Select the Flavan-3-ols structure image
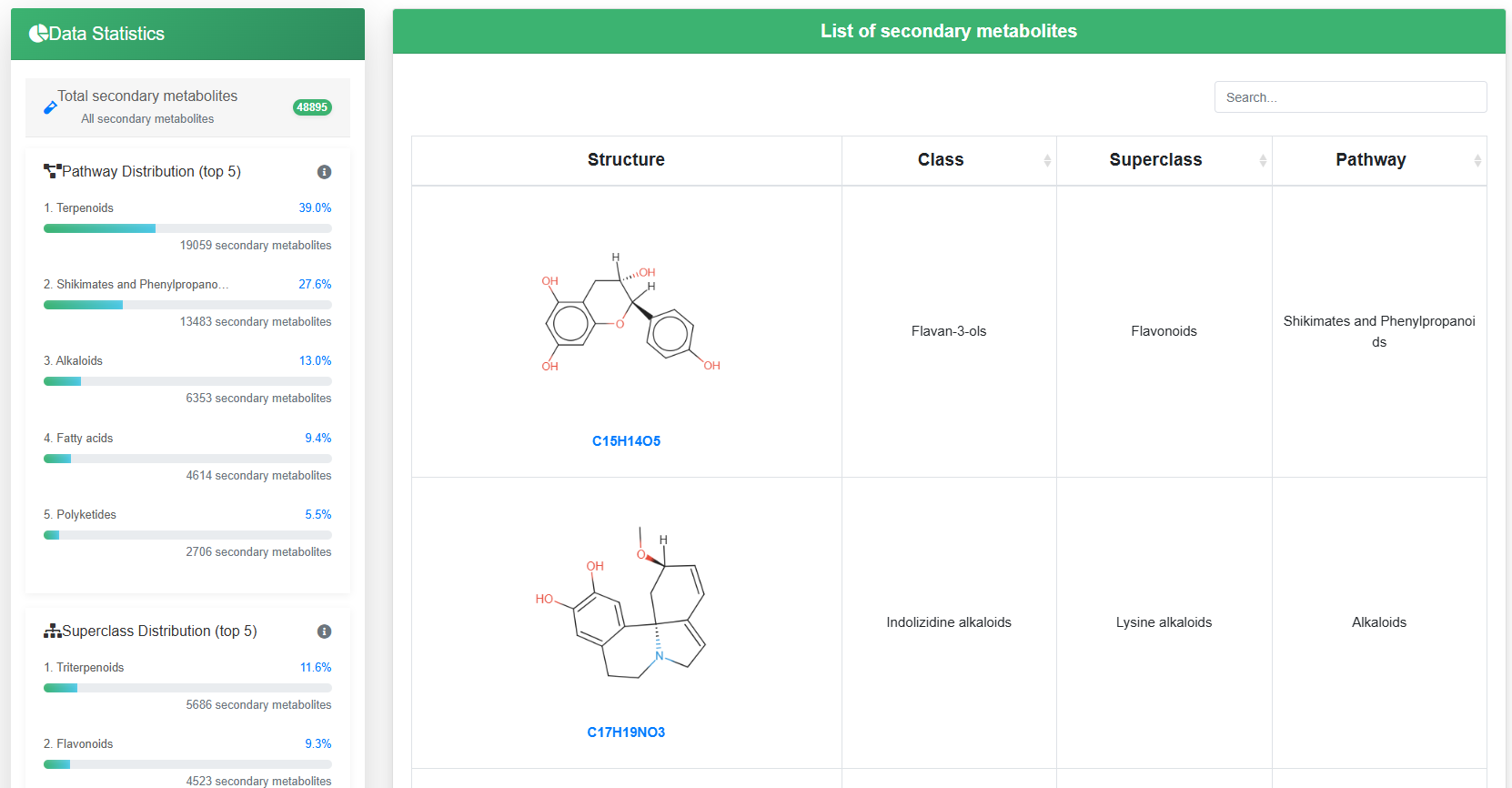Image resolution: width=1512 pixels, height=788 pixels. [630, 313]
